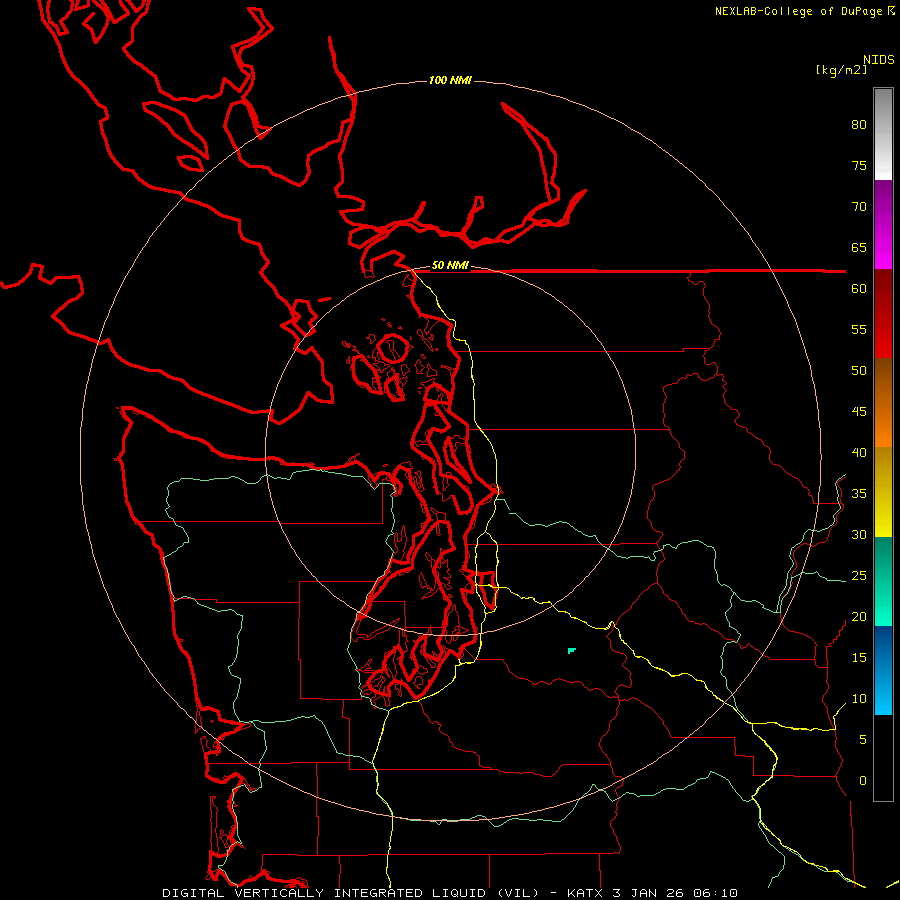Click the 80 value on the scale
Image resolution: width=900 pixels, height=900 pixels.
click(859, 125)
